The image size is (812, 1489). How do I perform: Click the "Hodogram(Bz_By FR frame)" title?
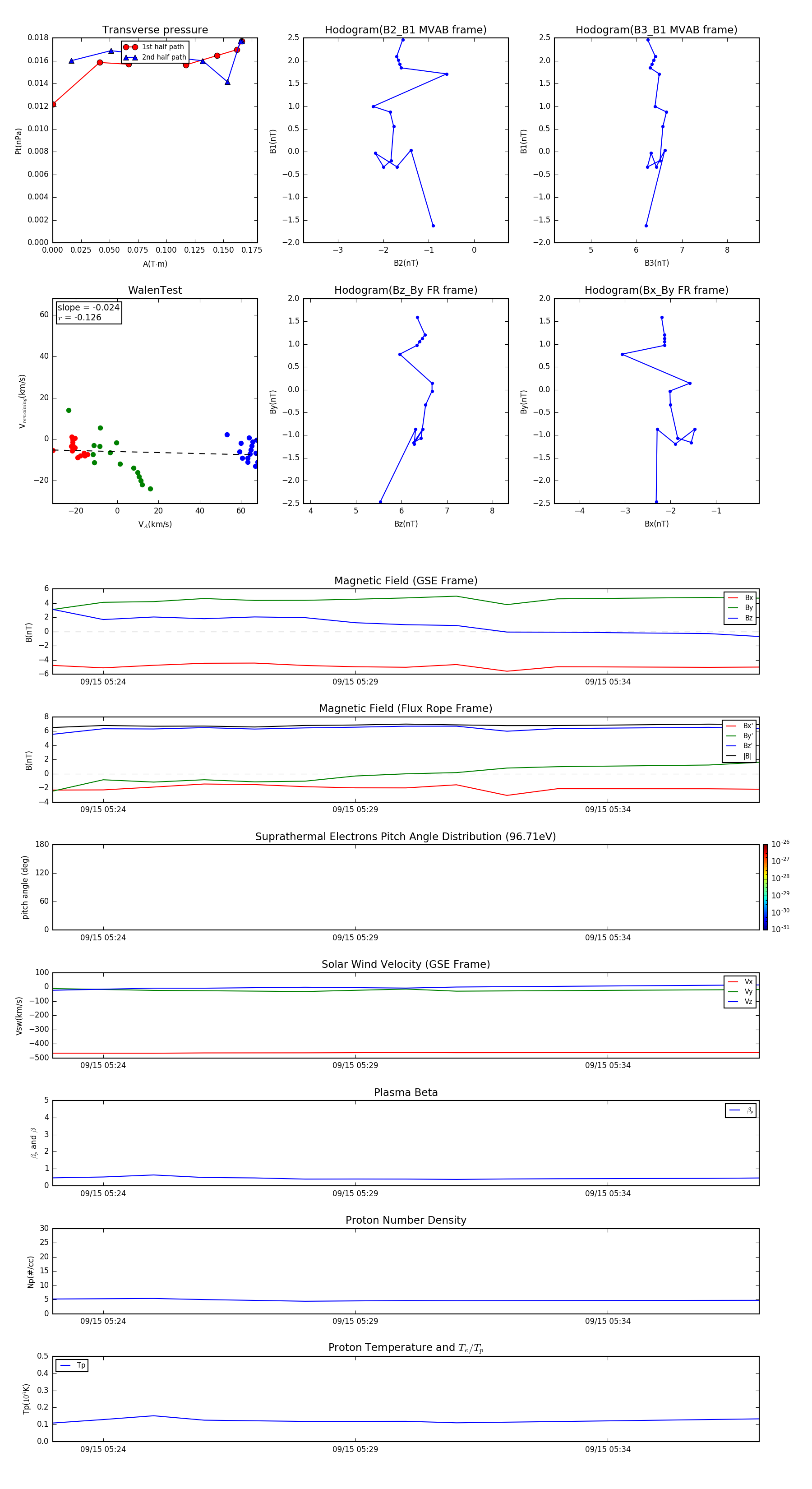(406, 290)
